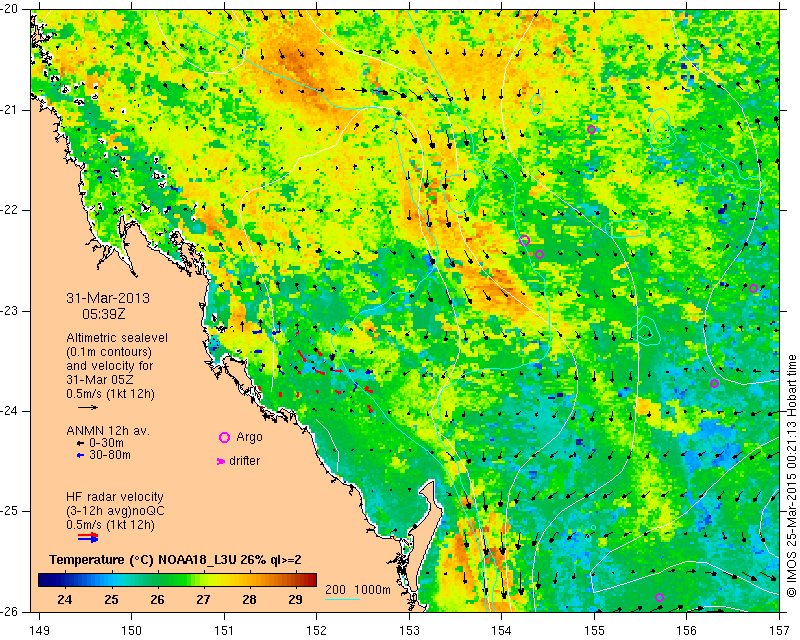Click the 153 longitude axis label
The width and height of the screenshot is (800, 640).
(409, 631)
